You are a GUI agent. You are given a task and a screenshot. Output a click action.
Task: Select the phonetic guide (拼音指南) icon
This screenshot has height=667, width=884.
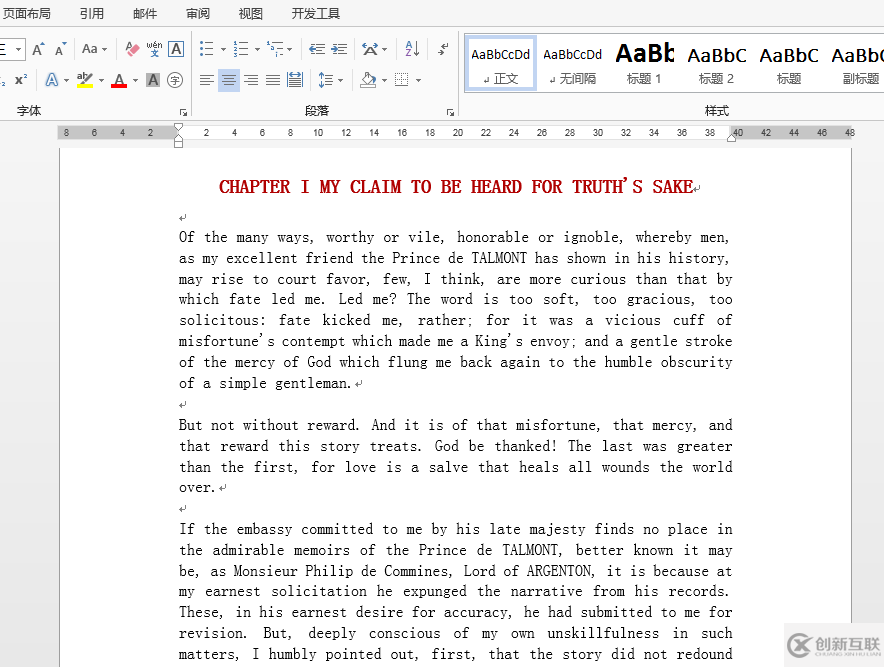click(x=154, y=50)
